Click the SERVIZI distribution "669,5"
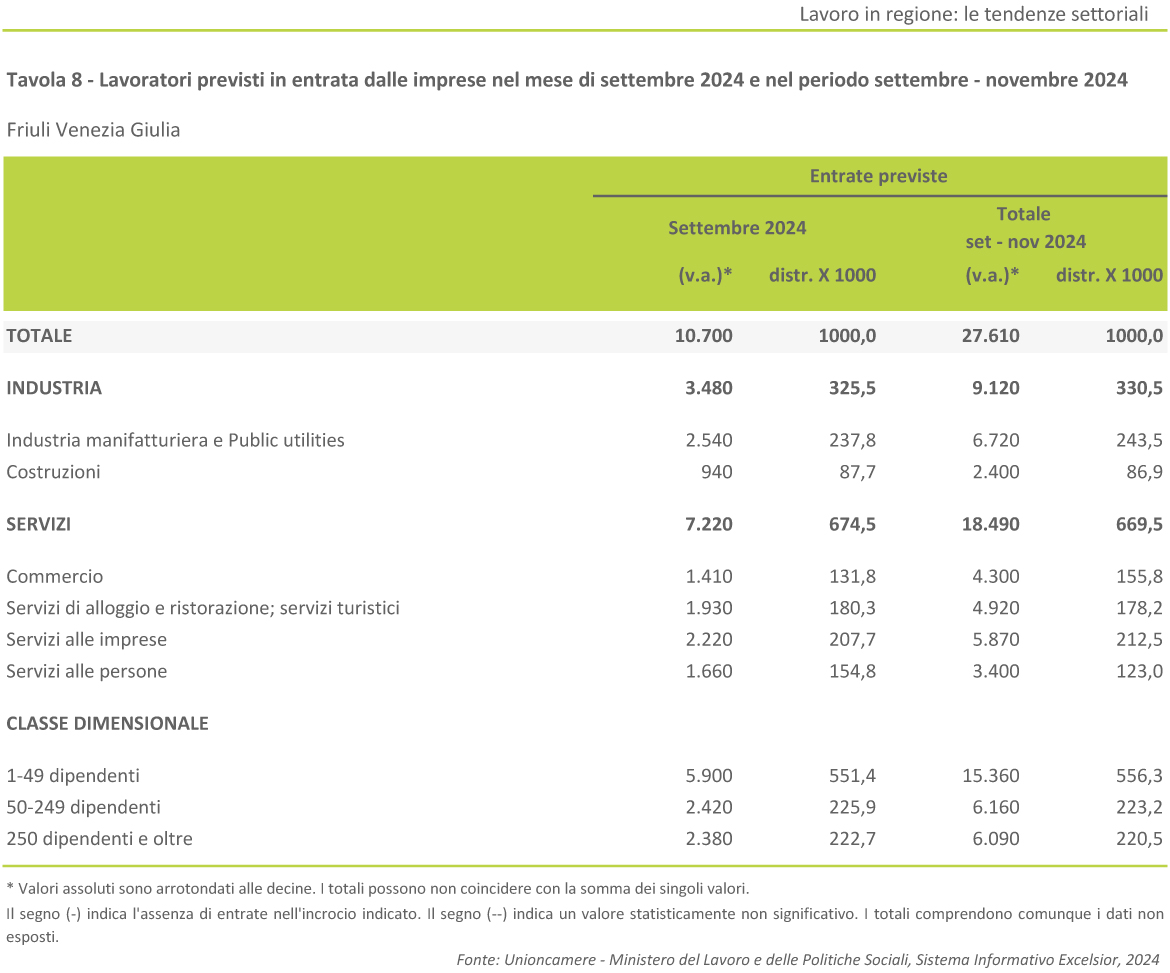Image resolution: width=1170 pixels, height=973 pixels. point(1139,524)
